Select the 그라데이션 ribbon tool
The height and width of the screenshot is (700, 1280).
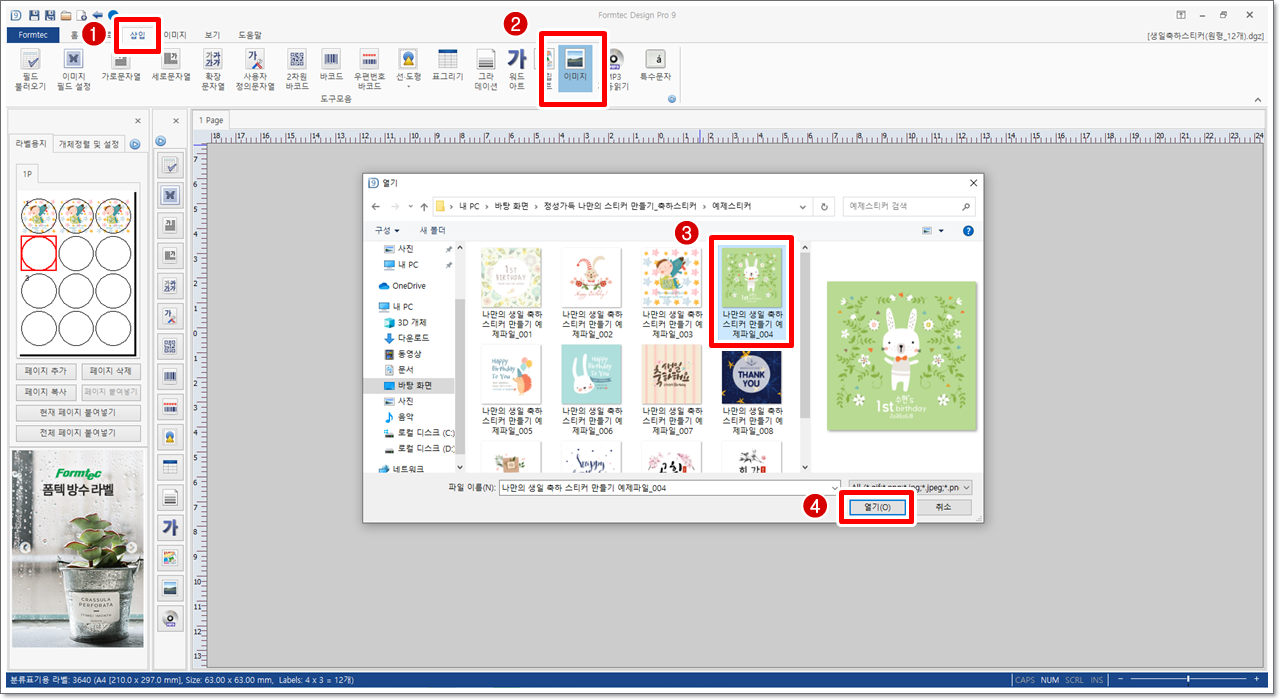(x=486, y=69)
